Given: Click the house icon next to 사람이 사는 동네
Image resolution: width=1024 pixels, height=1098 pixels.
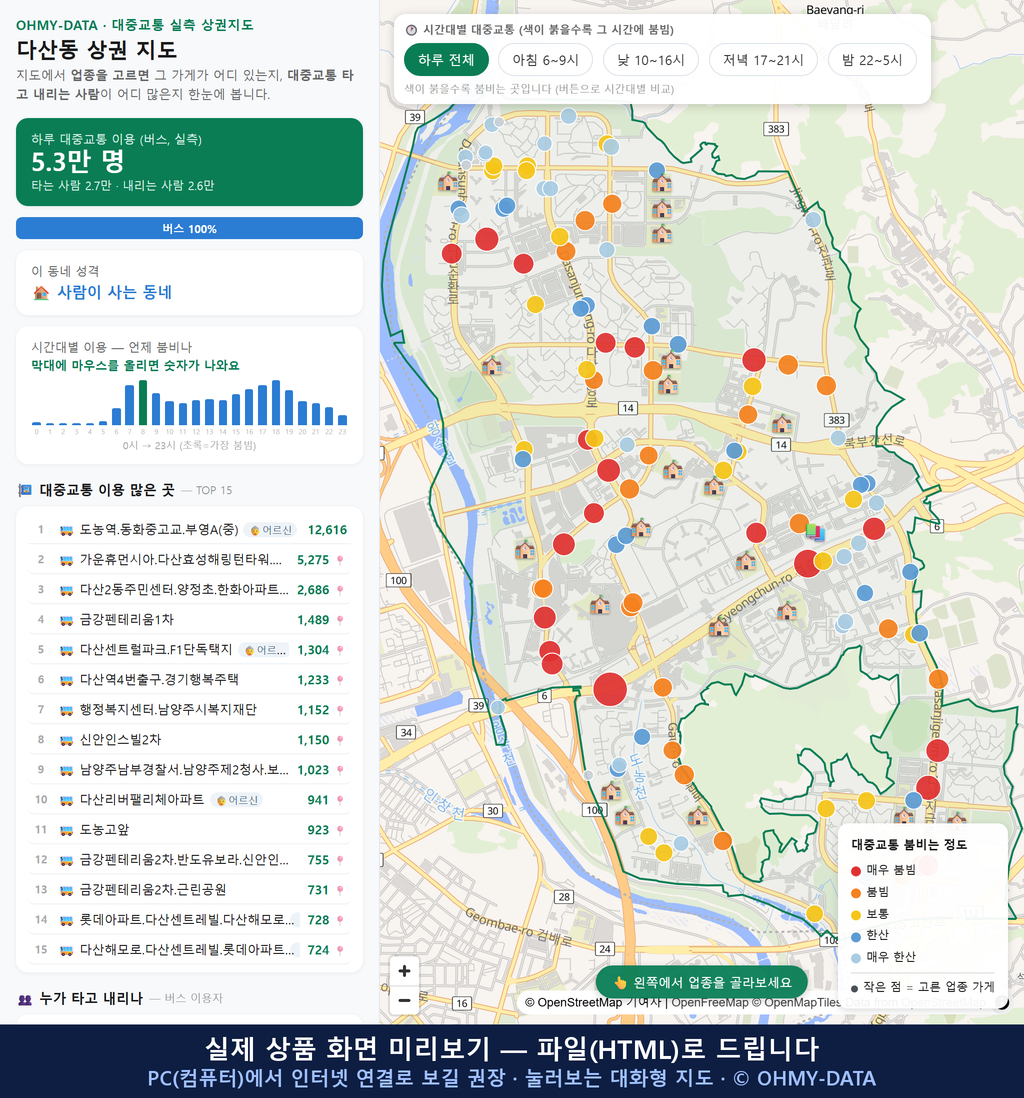Looking at the screenshot, I should pos(41,293).
